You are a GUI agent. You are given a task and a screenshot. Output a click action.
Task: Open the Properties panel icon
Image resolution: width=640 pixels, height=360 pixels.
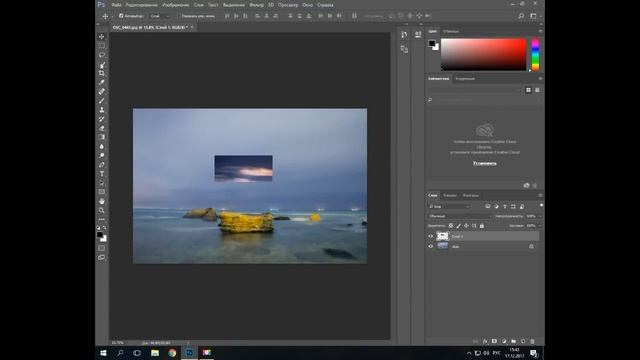tap(418, 35)
